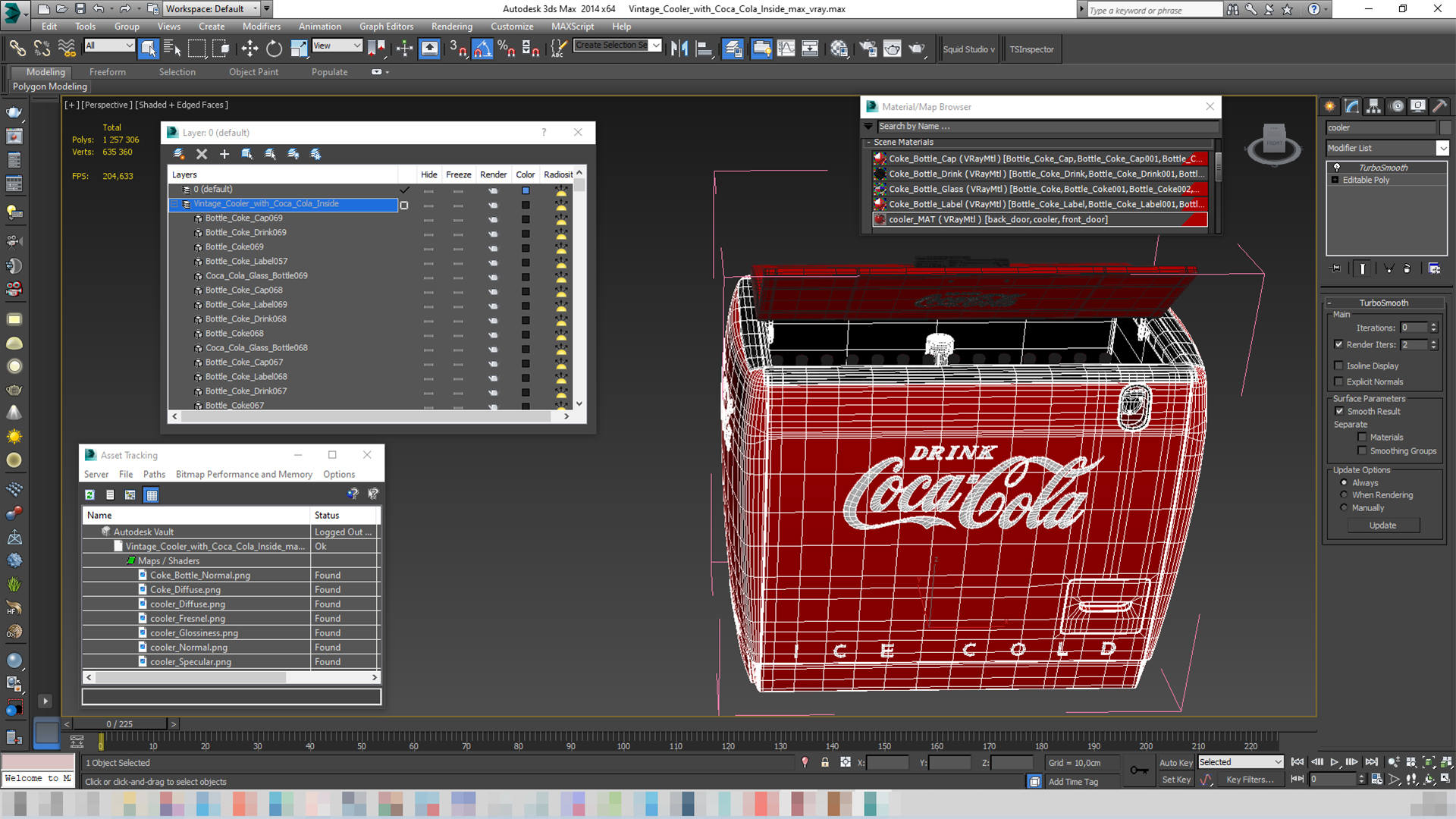Open the Curve Editor from the toolbar
The width and height of the screenshot is (1456, 819).
pyautogui.click(x=786, y=49)
